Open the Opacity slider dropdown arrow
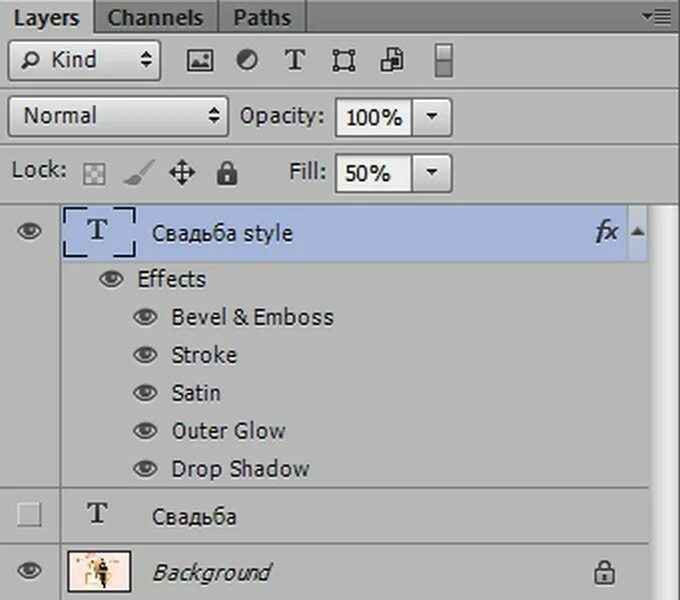This screenshot has height=600, width=680. tap(431, 117)
